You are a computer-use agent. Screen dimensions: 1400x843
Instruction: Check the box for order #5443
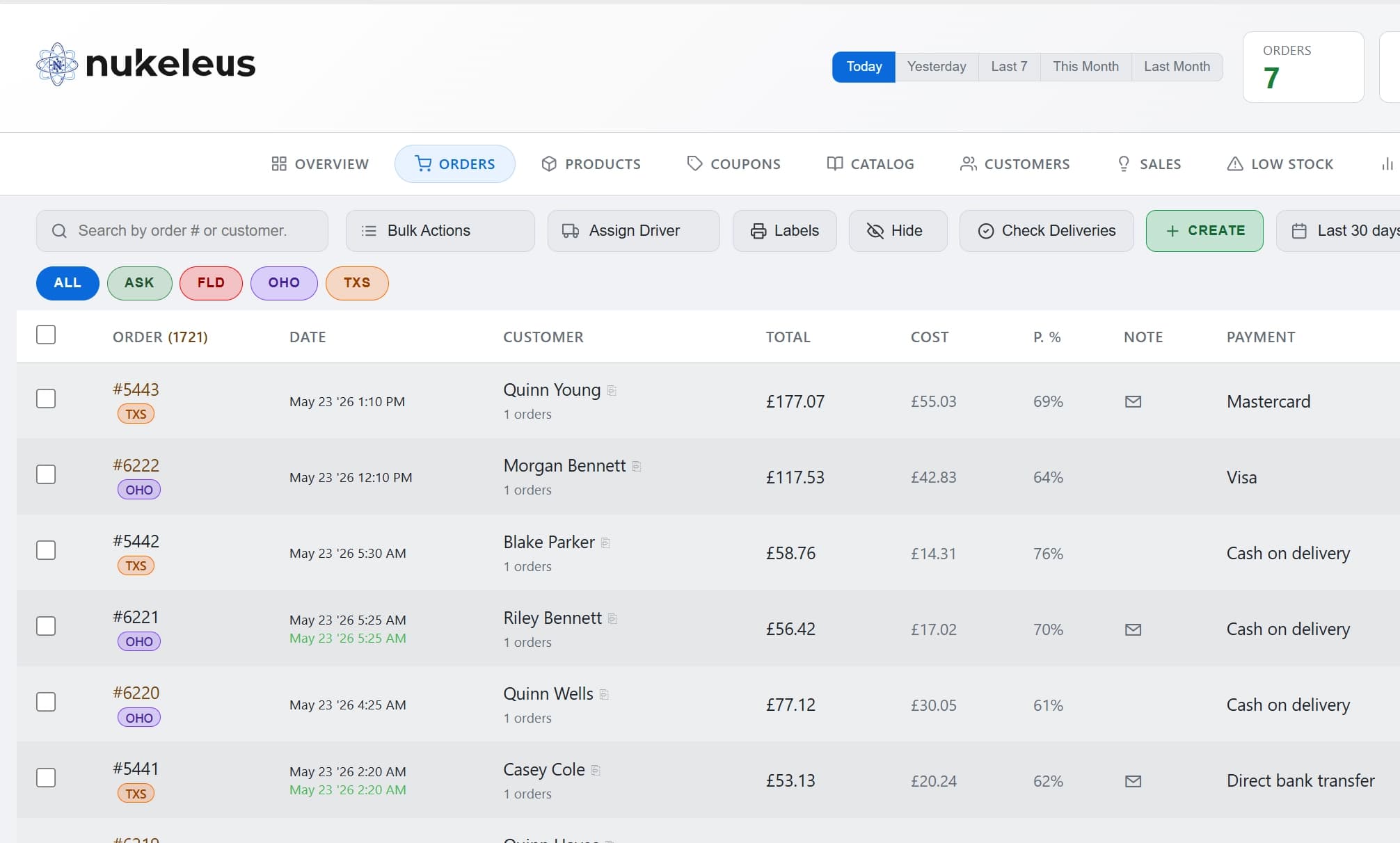click(x=46, y=399)
